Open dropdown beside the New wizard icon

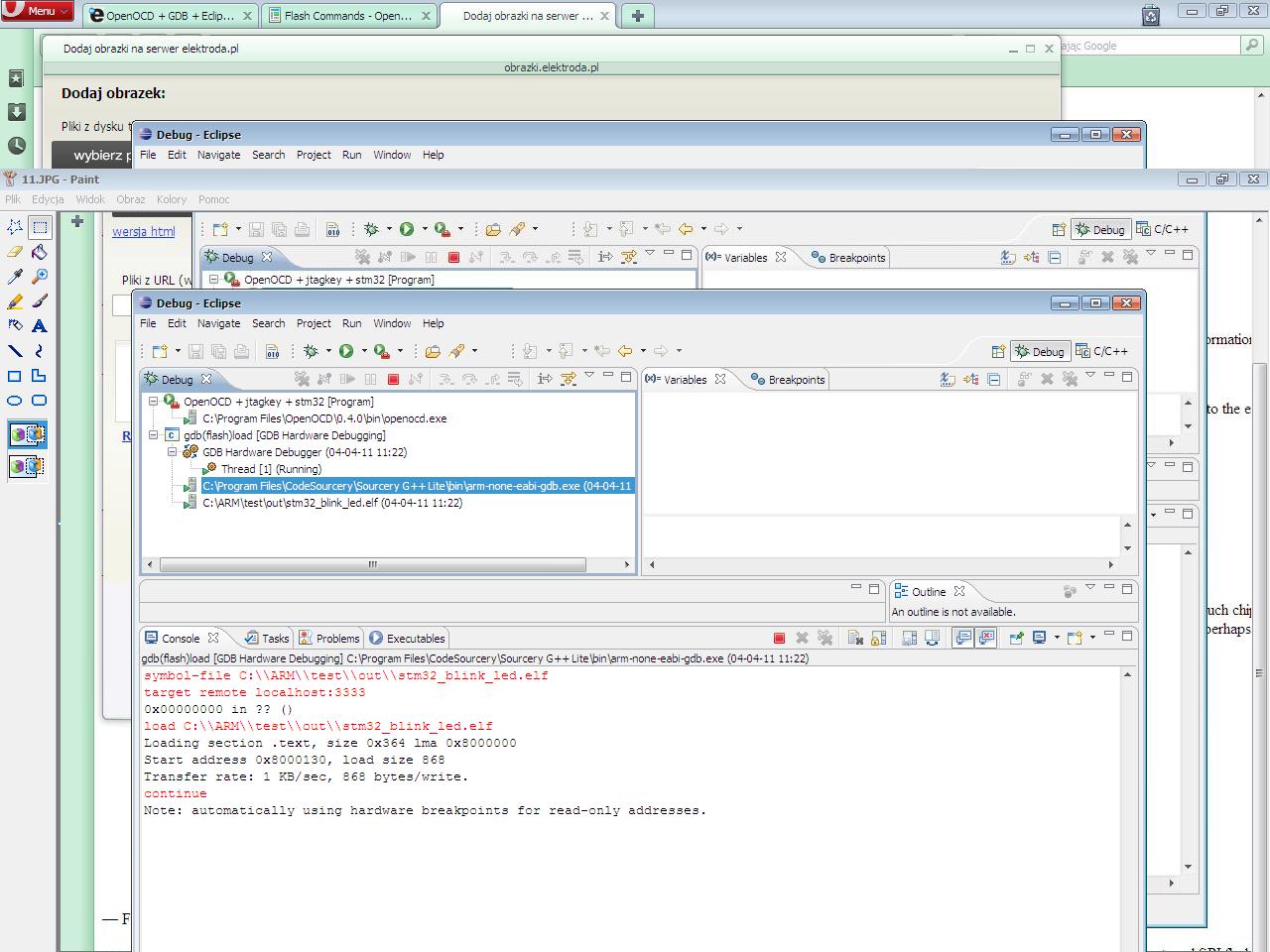178,351
